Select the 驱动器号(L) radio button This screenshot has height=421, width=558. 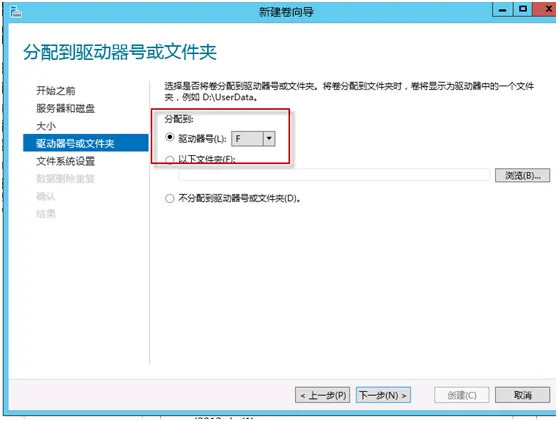click(x=170, y=137)
